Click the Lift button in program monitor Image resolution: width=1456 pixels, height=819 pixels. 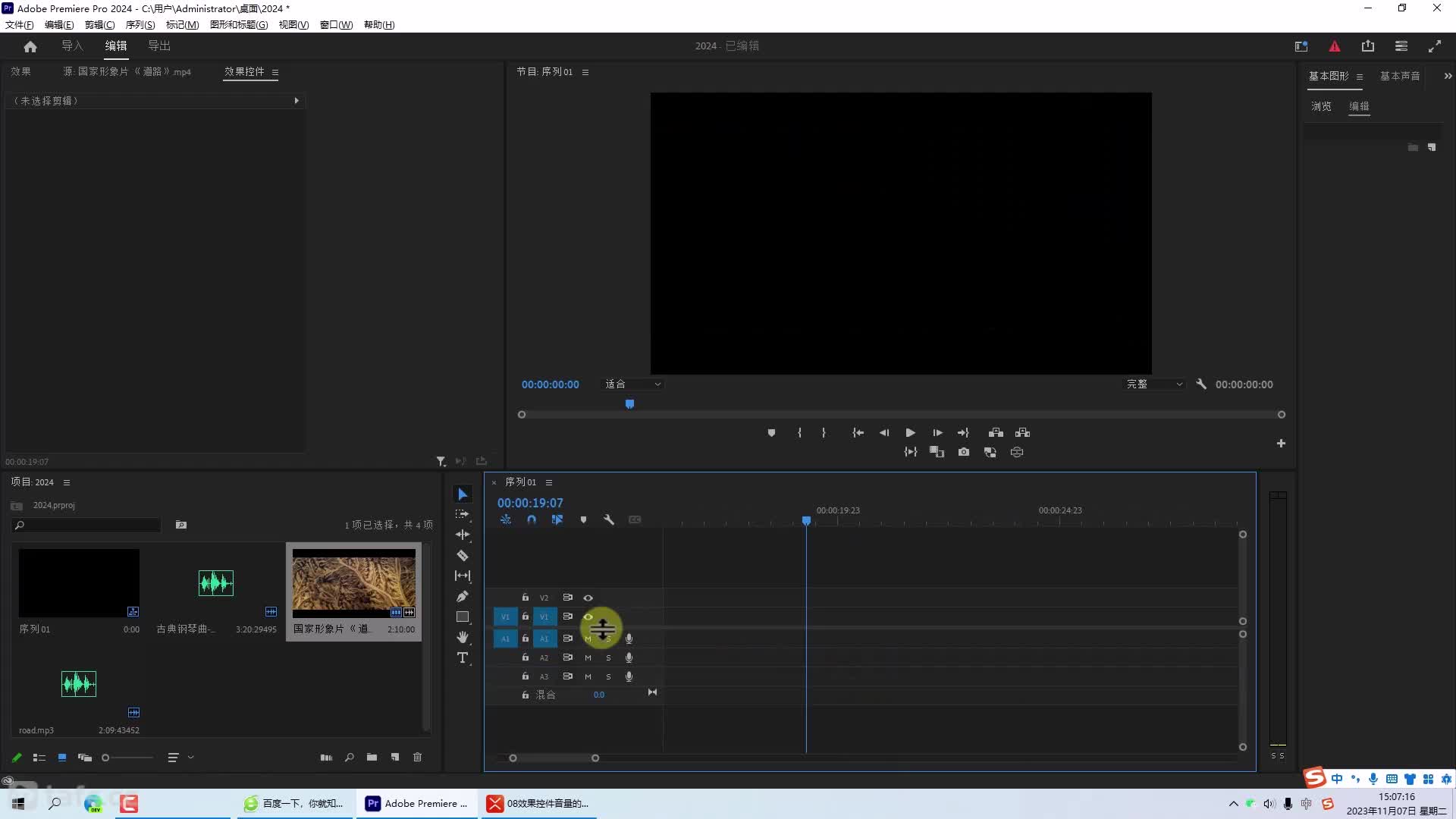click(996, 432)
